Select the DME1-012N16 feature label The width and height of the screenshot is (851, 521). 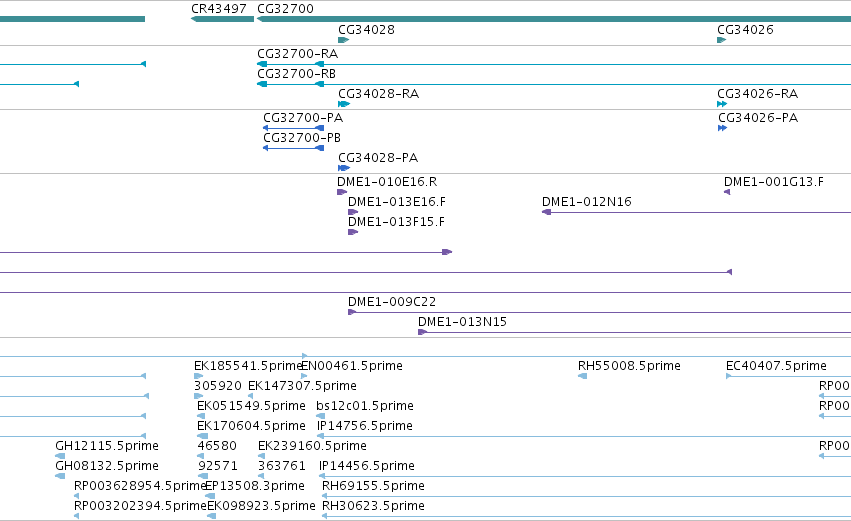click(587, 201)
